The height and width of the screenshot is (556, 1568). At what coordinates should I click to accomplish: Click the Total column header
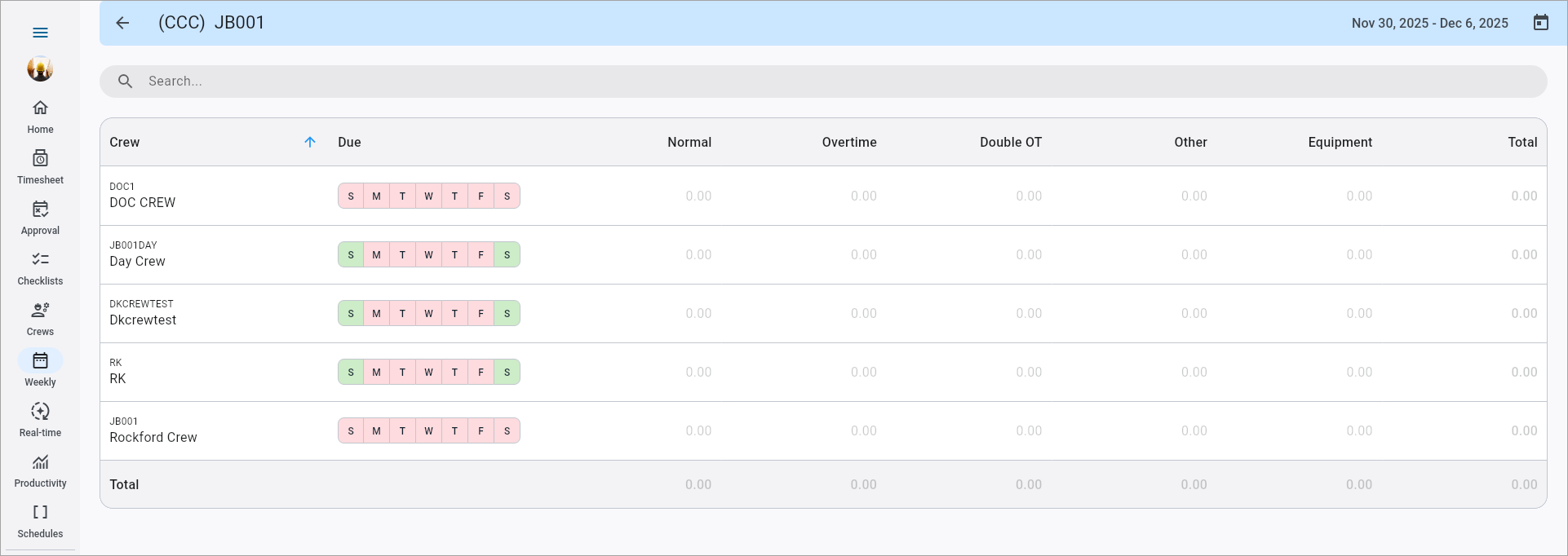pyautogui.click(x=1522, y=142)
